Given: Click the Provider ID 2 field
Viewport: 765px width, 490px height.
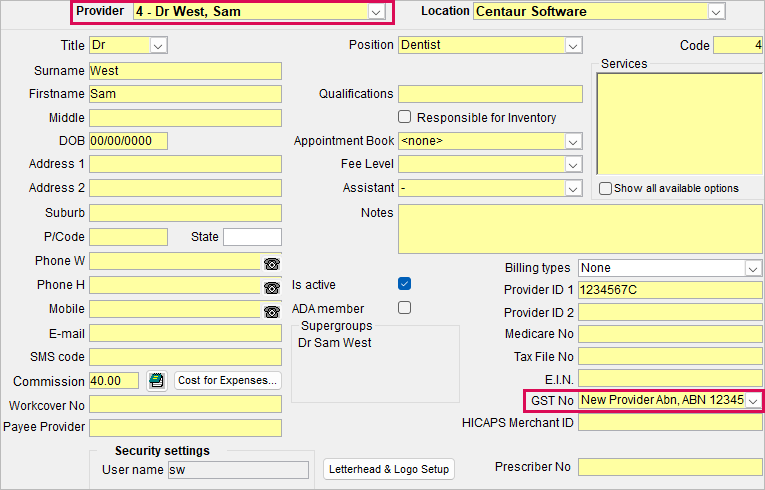Looking at the screenshot, I should [x=670, y=312].
